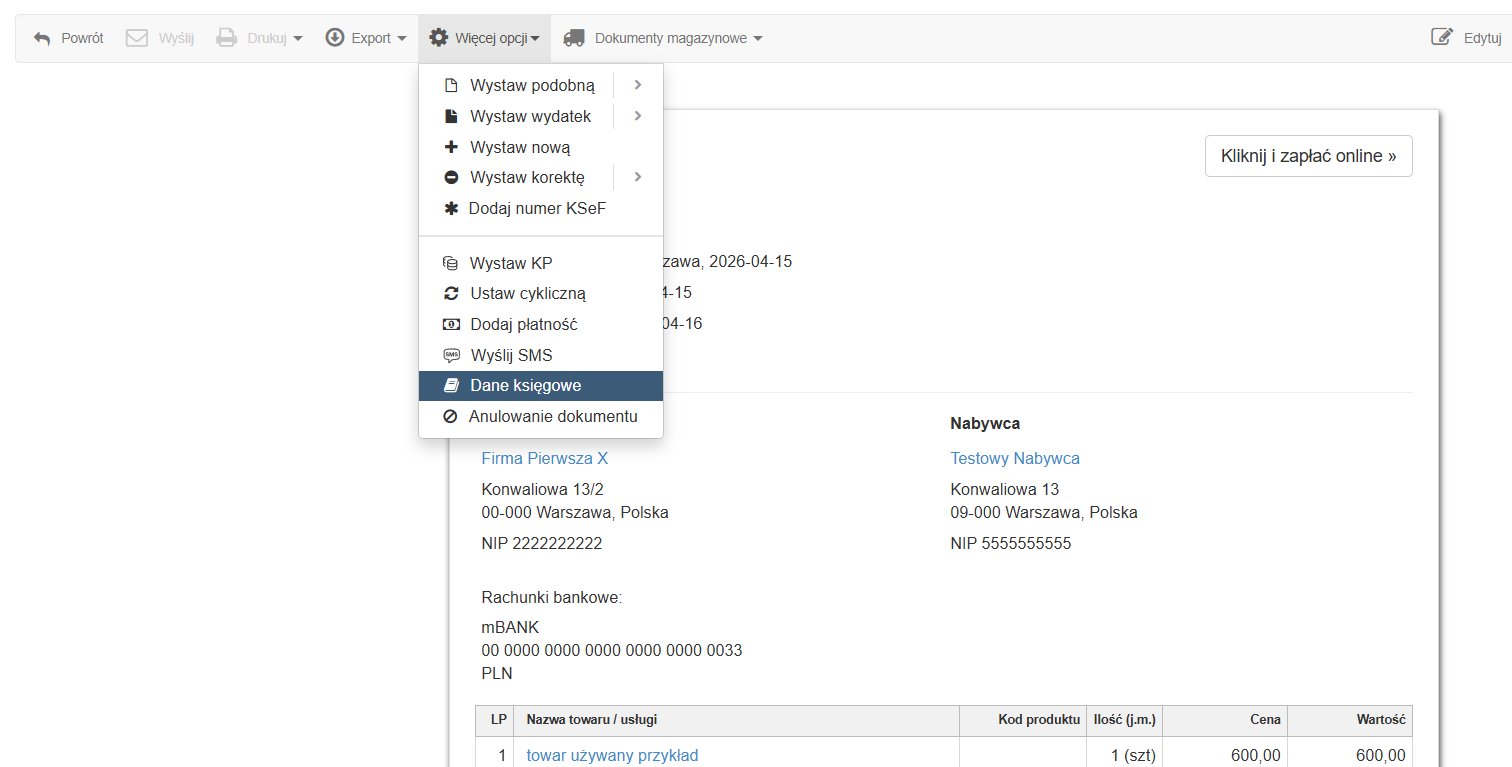
Task: Click the SMS bubble icon
Action: click(451, 355)
